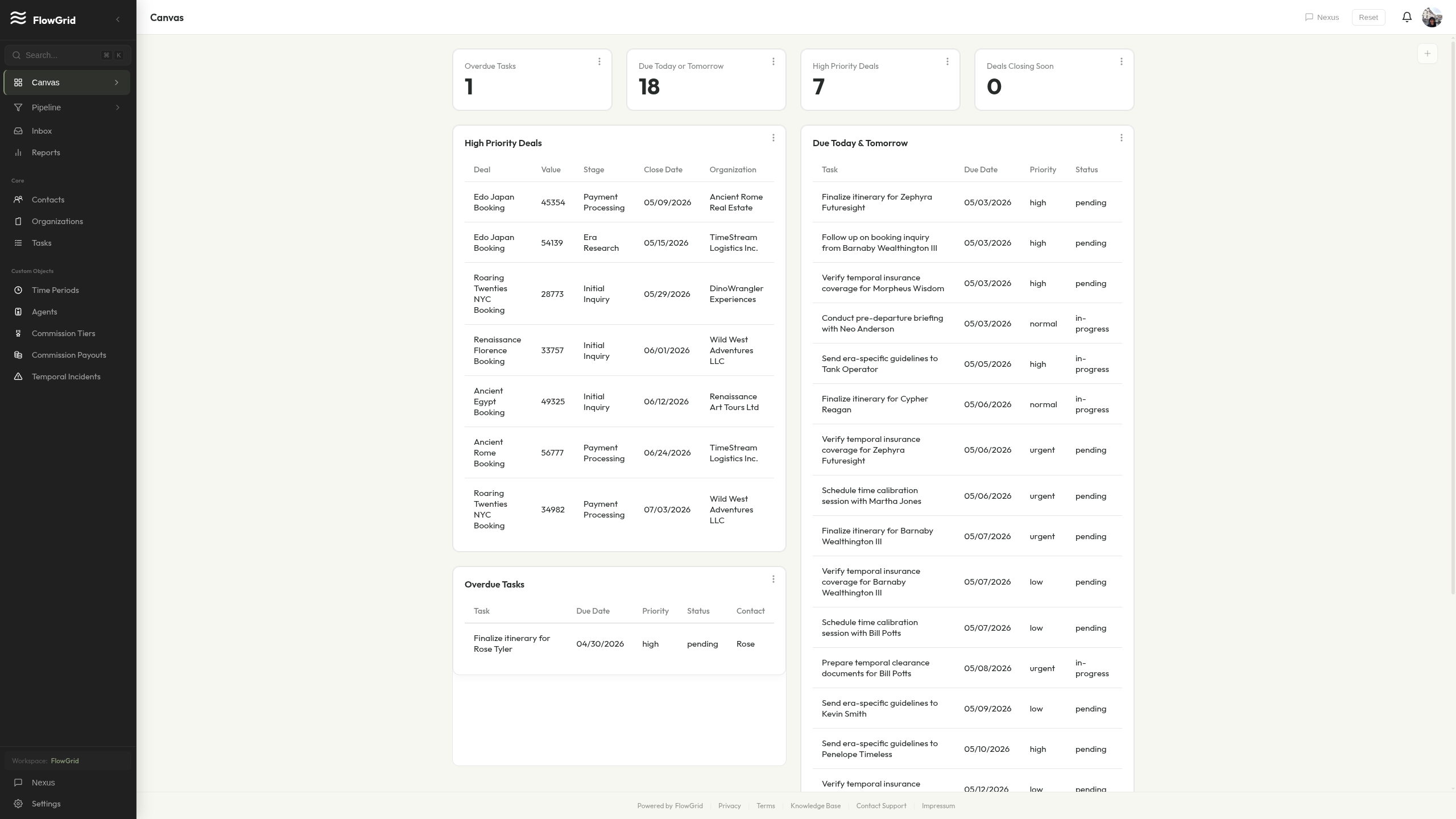Expand the Canvas submenu chevron

click(x=117, y=82)
